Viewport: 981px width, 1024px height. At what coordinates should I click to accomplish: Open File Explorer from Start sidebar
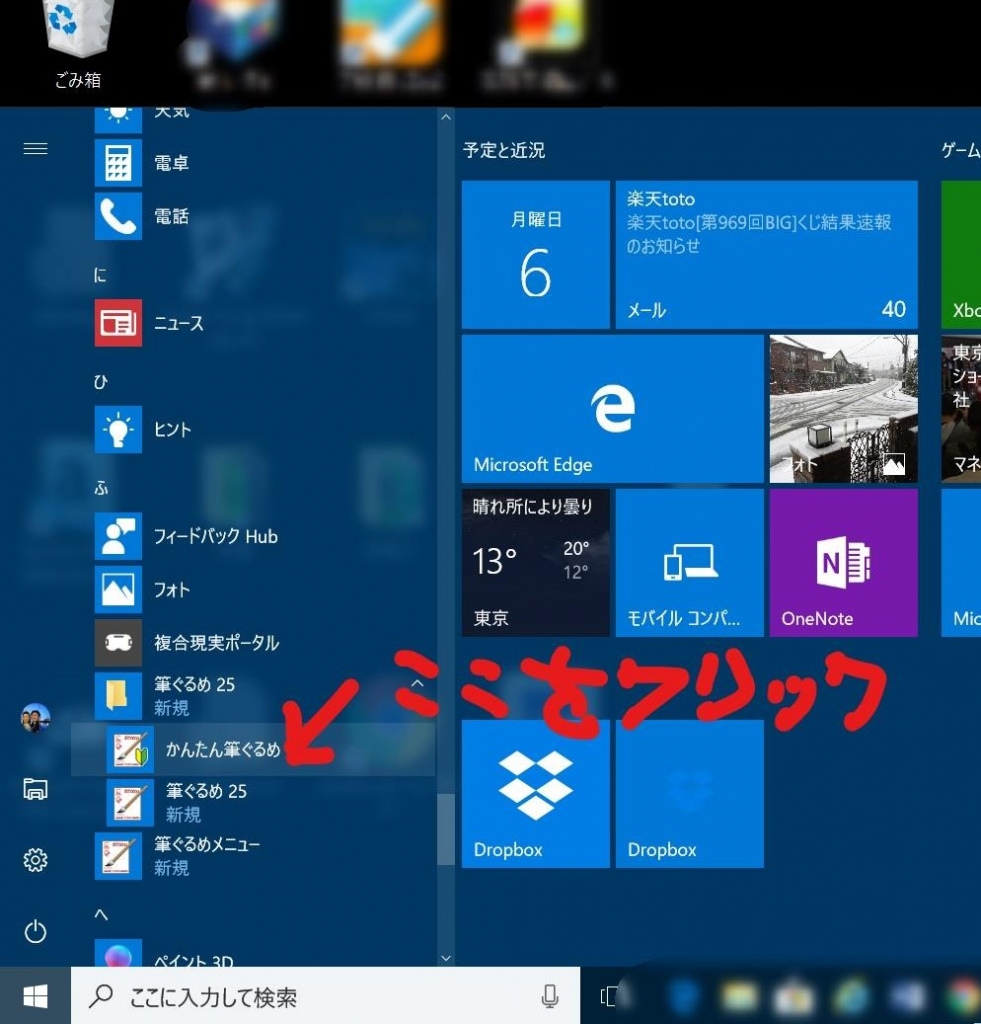point(35,789)
